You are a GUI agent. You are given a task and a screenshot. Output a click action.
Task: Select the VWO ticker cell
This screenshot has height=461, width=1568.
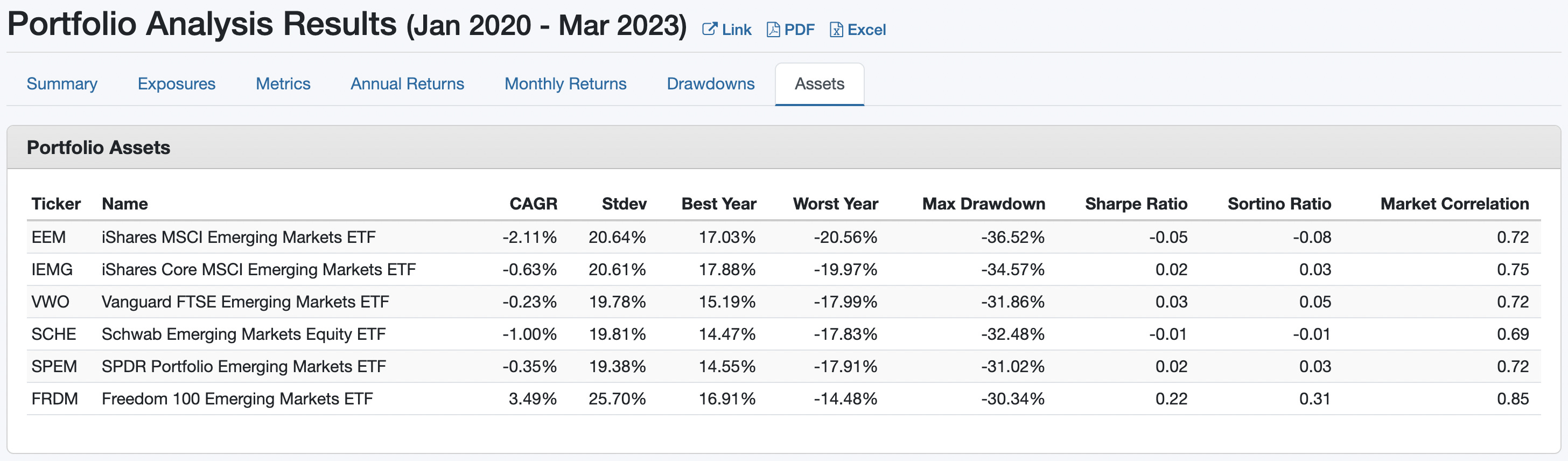(51, 302)
